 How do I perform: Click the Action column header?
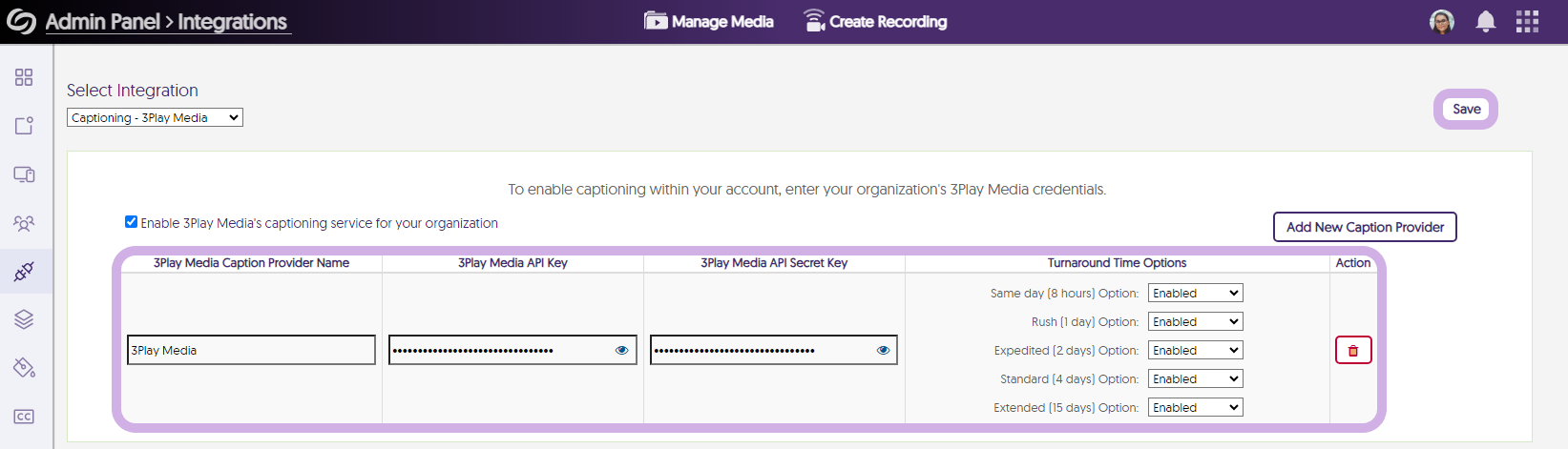pyautogui.click(x=1353, y=263)
